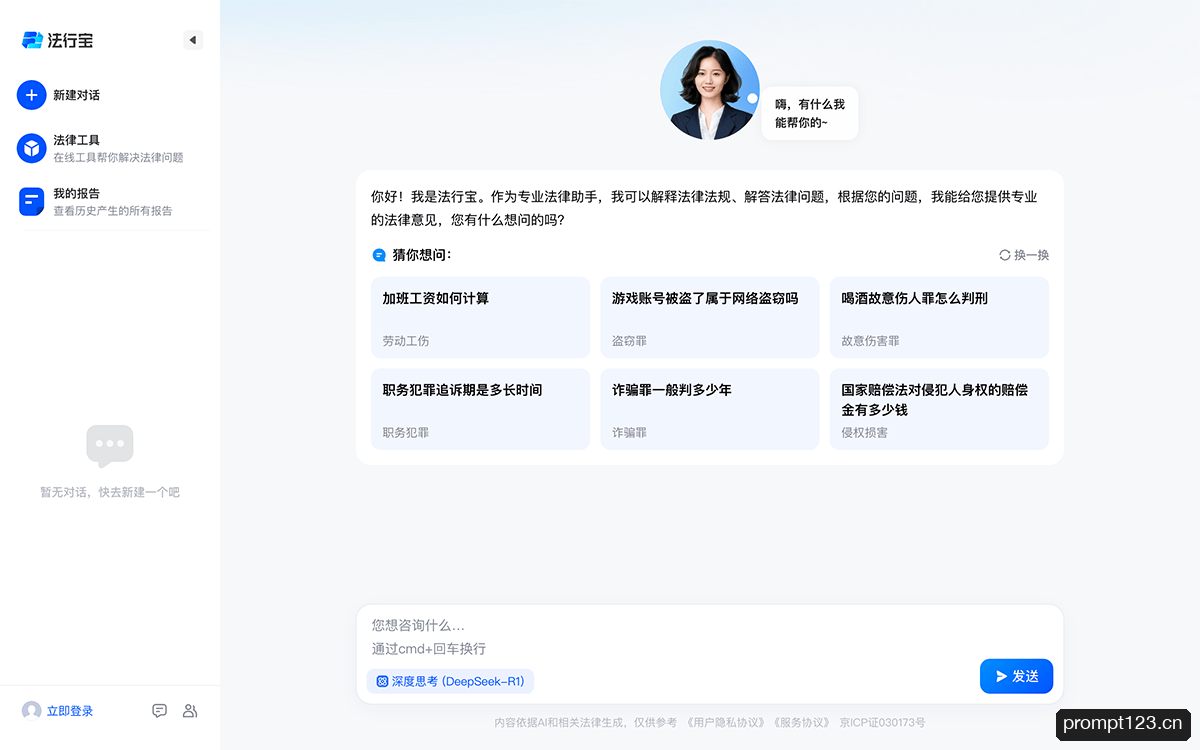Click the 立即登录 link
The width and height of the screenshot is (1200, 750).
[x=70, y=711]
